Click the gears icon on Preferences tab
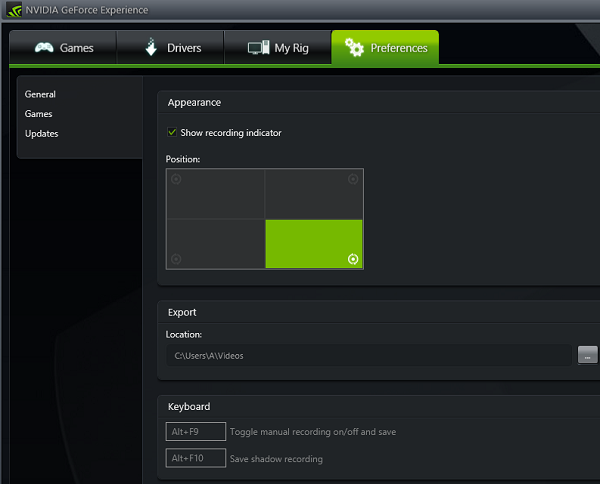This screenshot has height=484, width=600. (x=354, y=48)
